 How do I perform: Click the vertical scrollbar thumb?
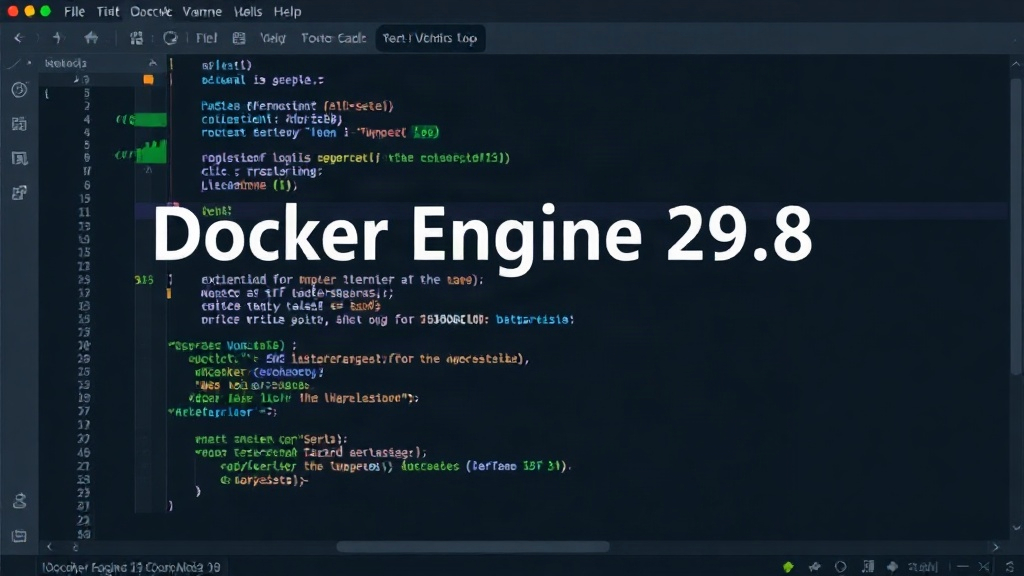pos(1016,226)
